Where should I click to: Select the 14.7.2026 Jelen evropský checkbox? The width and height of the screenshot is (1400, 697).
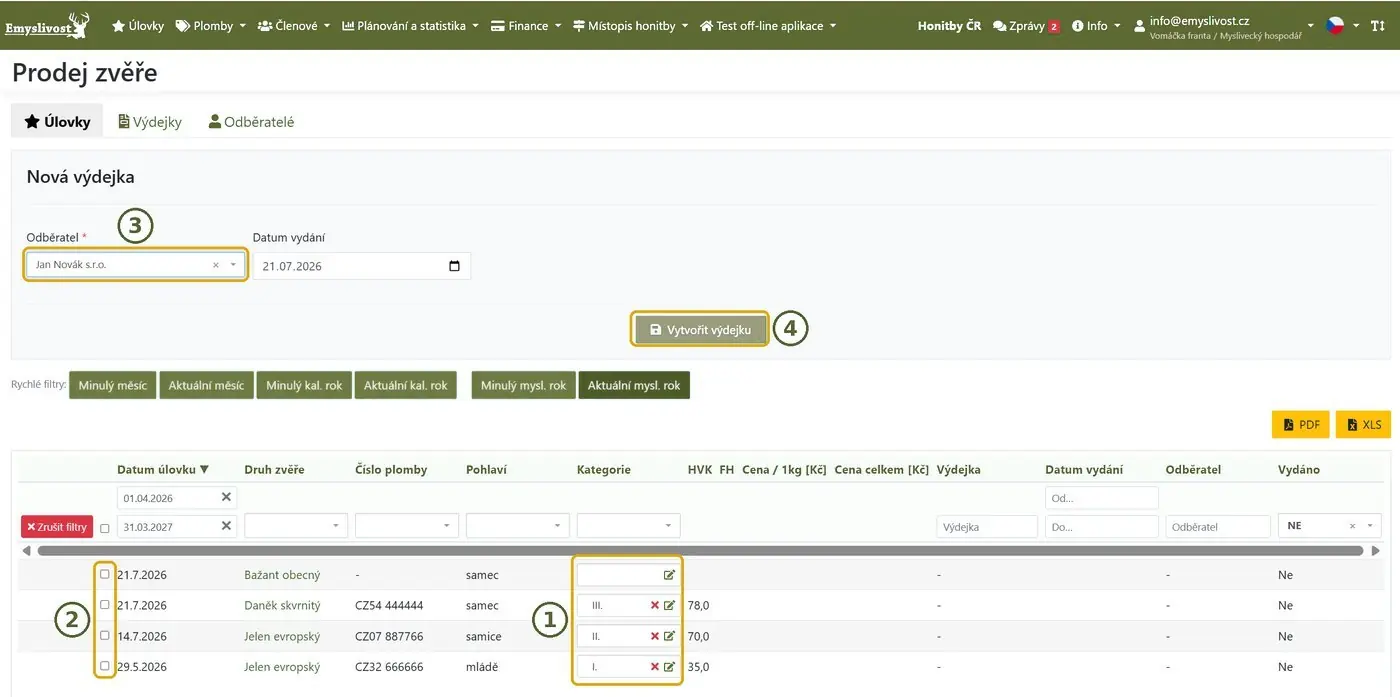(105, 635)
